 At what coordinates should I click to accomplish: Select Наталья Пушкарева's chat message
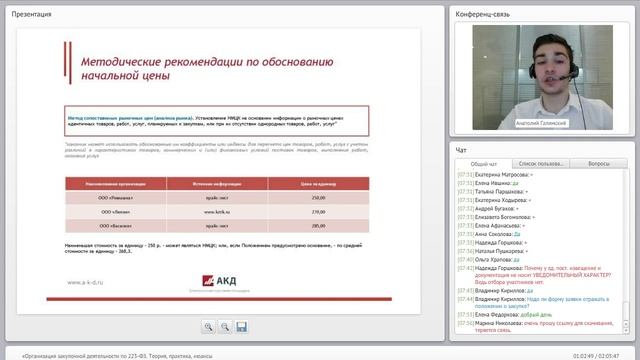493,251
